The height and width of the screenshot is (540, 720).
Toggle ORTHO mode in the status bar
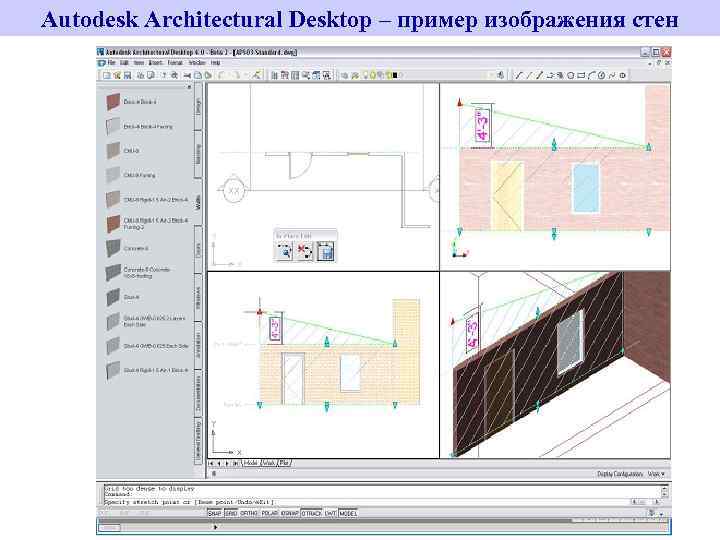click(249, 513)
